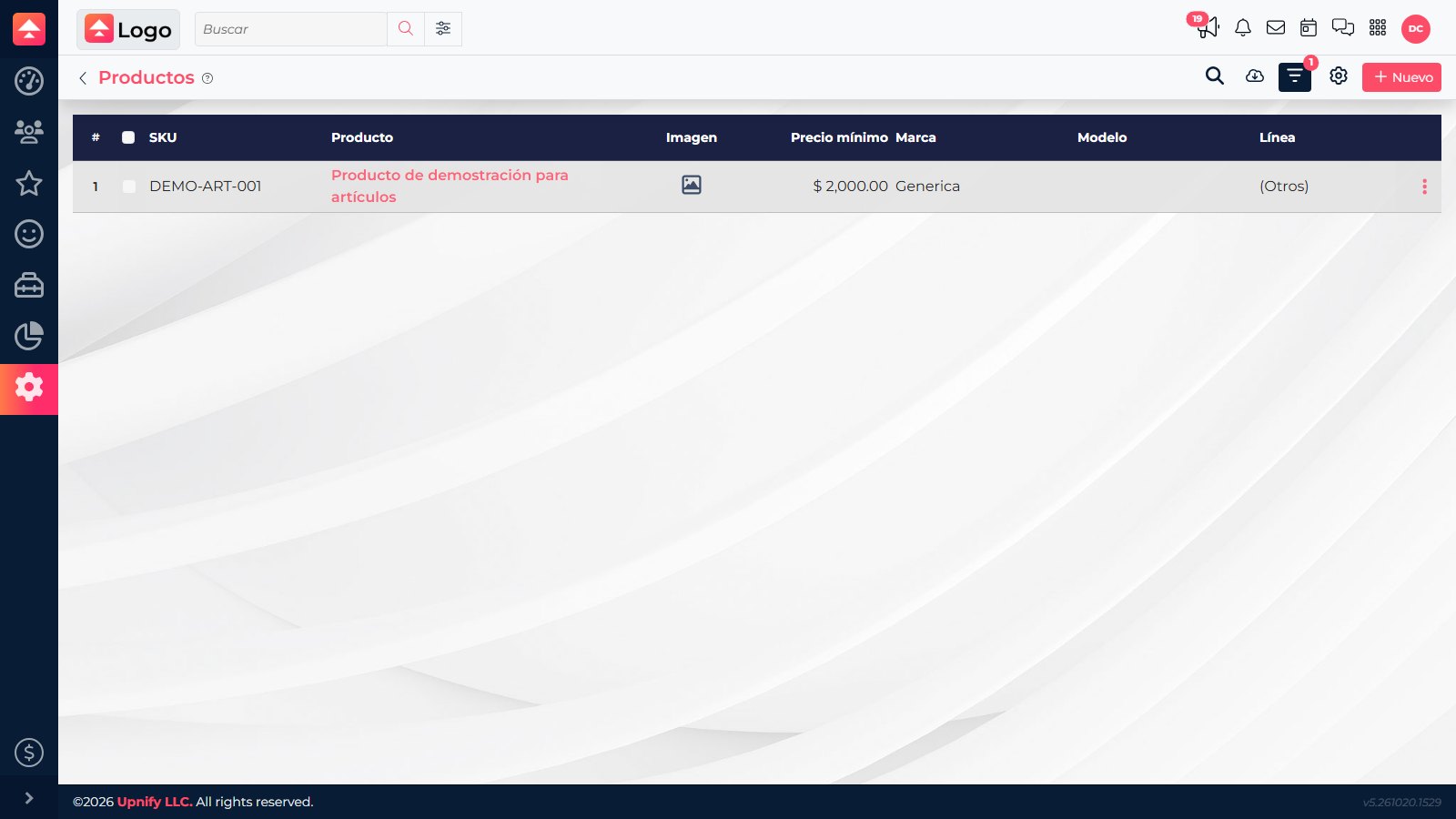
Task: Open the toolbox sidebar icon
Action: coord(29,285)
